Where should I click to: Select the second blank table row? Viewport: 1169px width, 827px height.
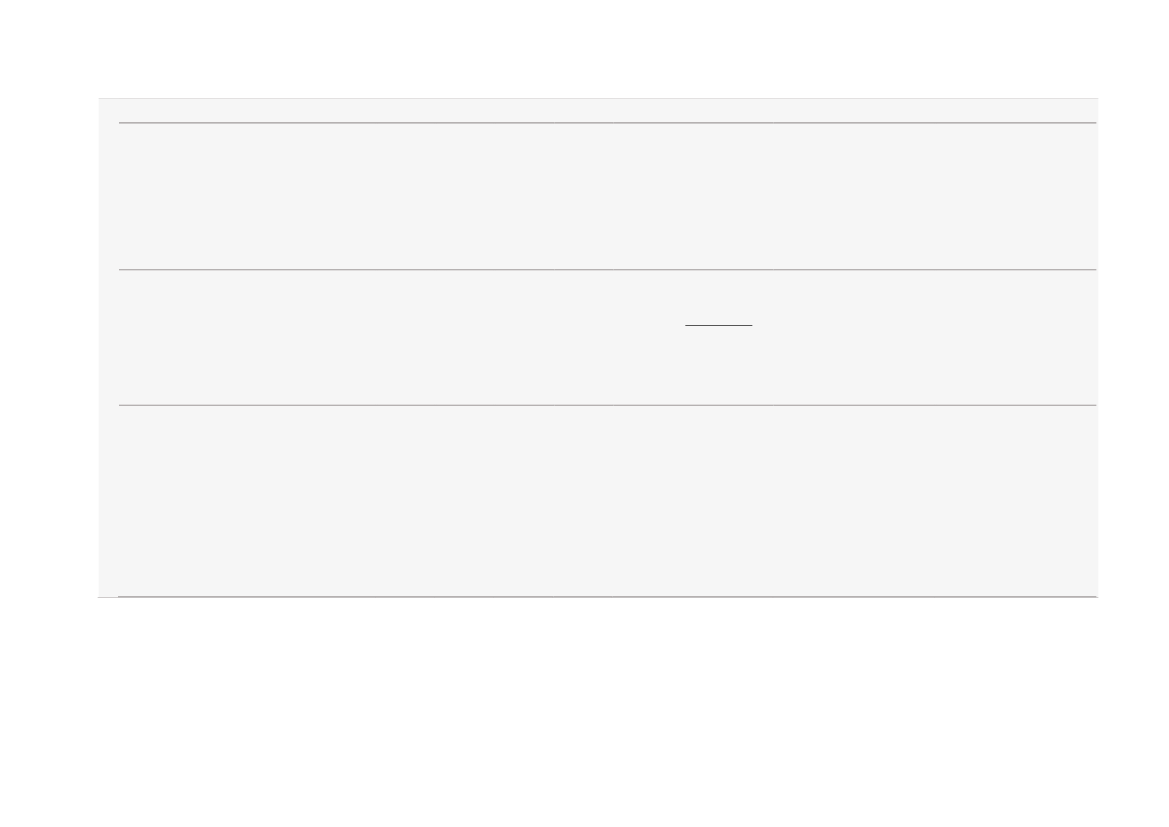tap(608, 337)
